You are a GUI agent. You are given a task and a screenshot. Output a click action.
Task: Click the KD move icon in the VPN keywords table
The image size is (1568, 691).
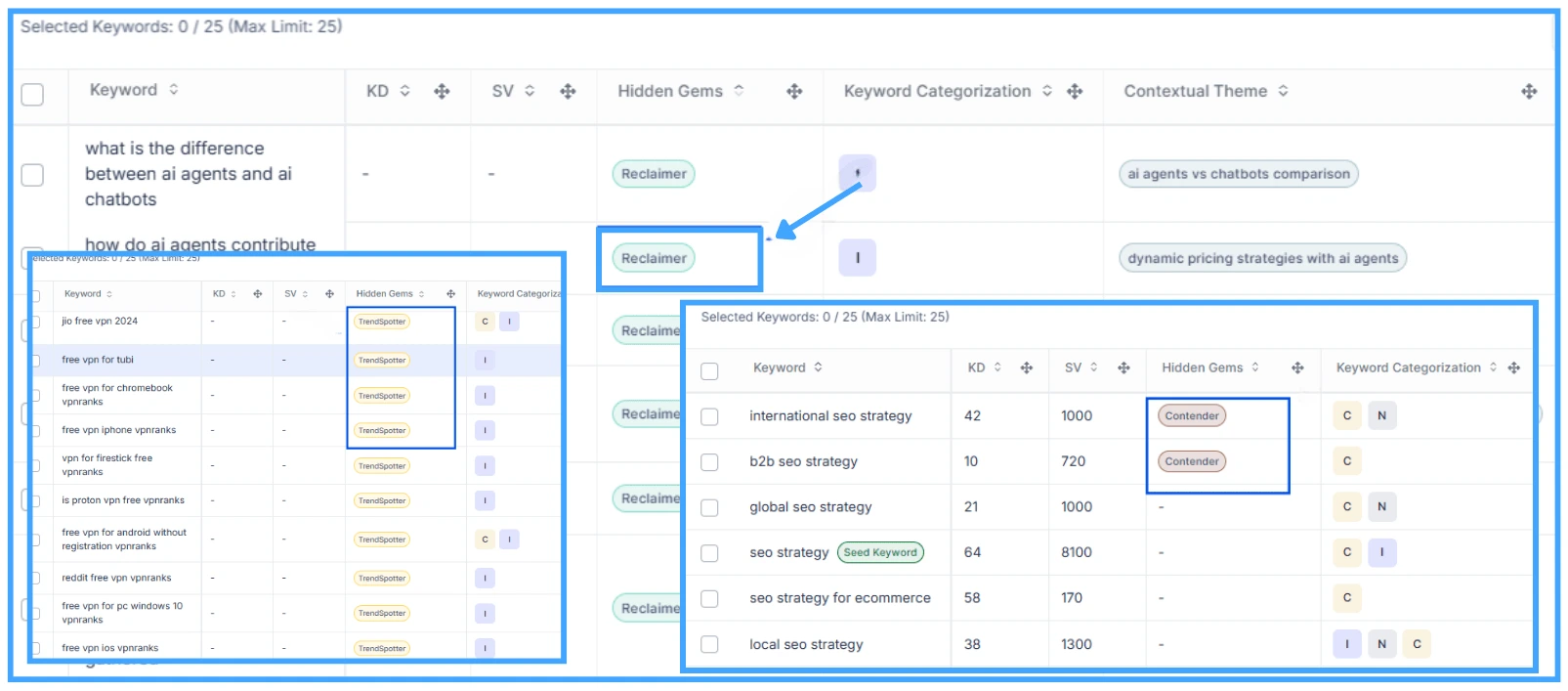coord(258,293)
